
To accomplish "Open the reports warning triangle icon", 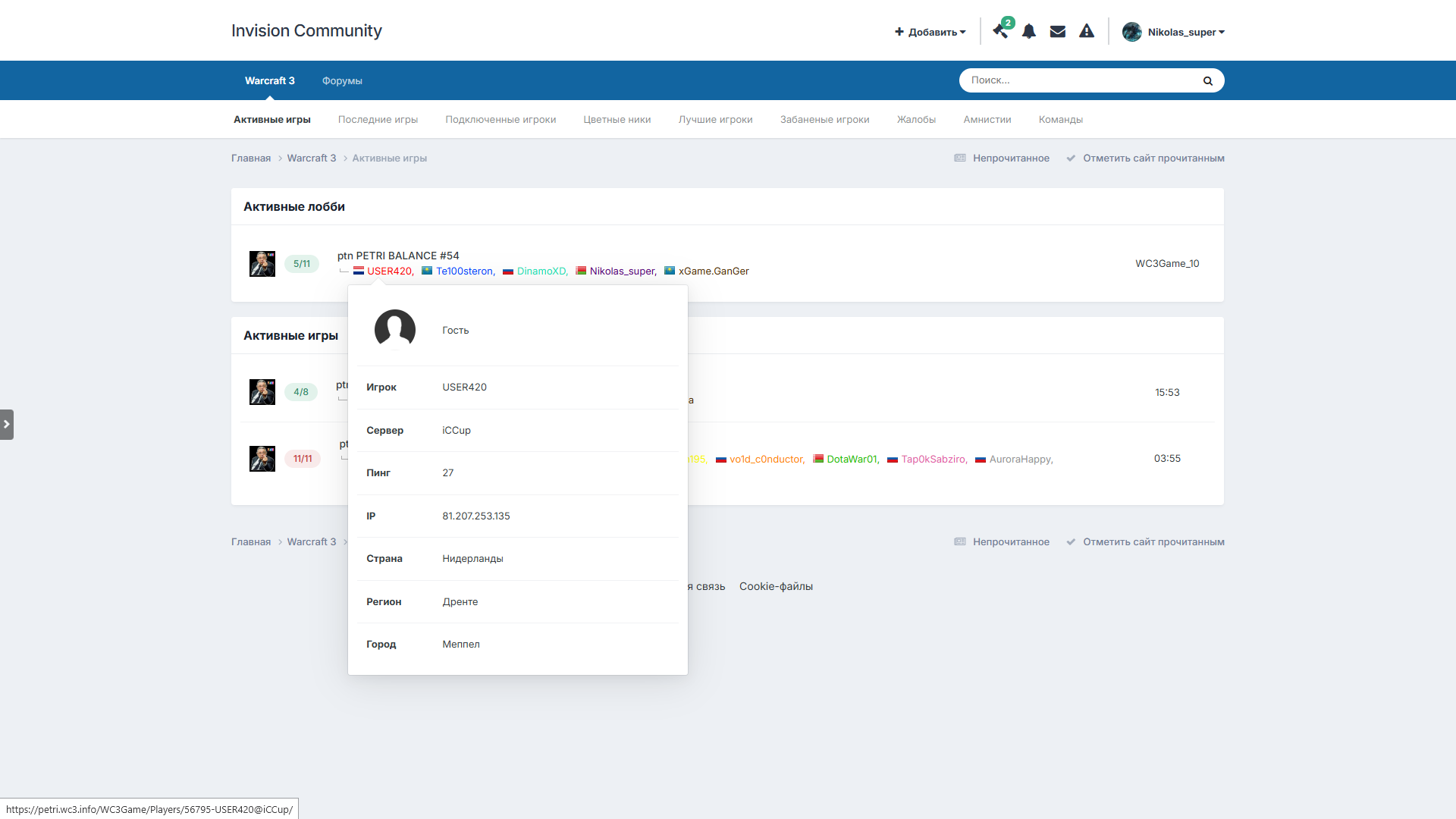I will pyautogui.click(x=1087, y=32).
